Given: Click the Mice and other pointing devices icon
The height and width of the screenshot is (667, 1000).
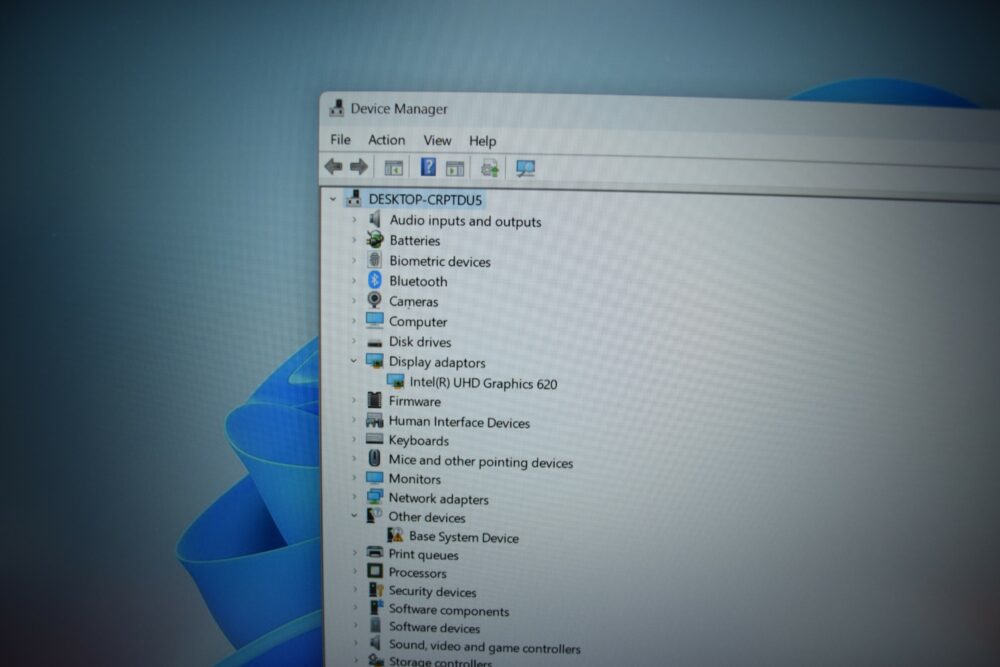Looking at the screenshot, I should (374, 458).
